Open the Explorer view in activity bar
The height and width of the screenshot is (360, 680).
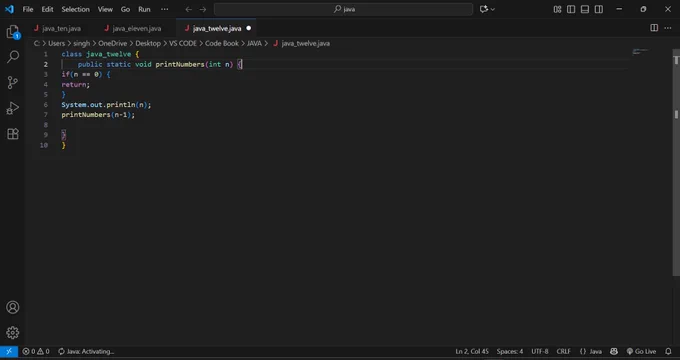point(13,32)
